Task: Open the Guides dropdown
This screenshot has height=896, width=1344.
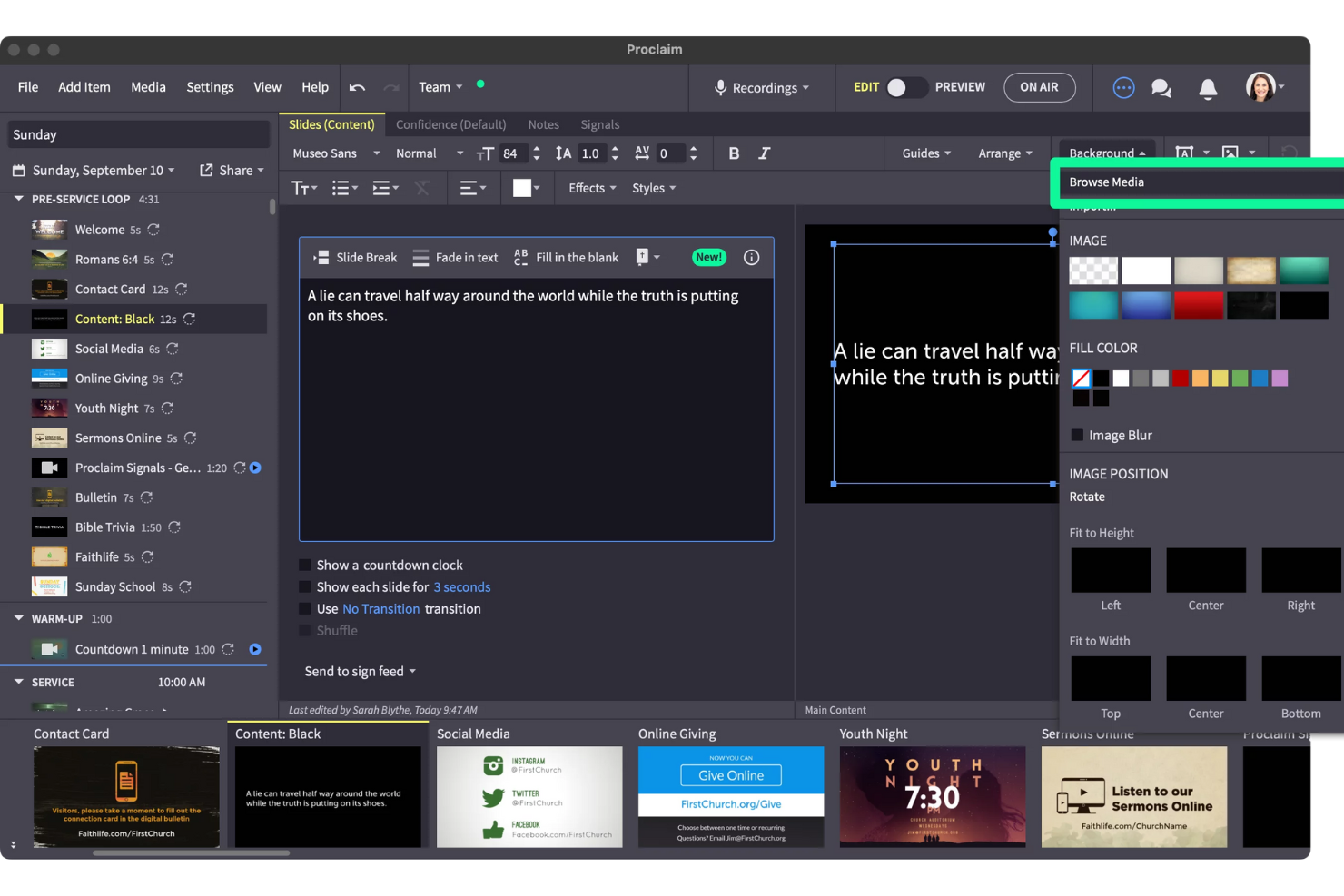Action: coord(926,153)
